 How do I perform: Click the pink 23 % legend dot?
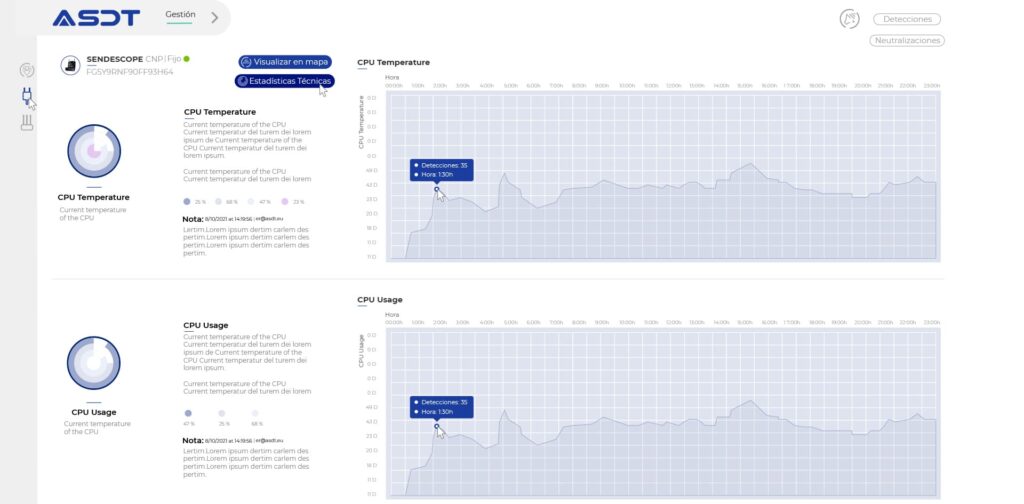coord(286,201)
